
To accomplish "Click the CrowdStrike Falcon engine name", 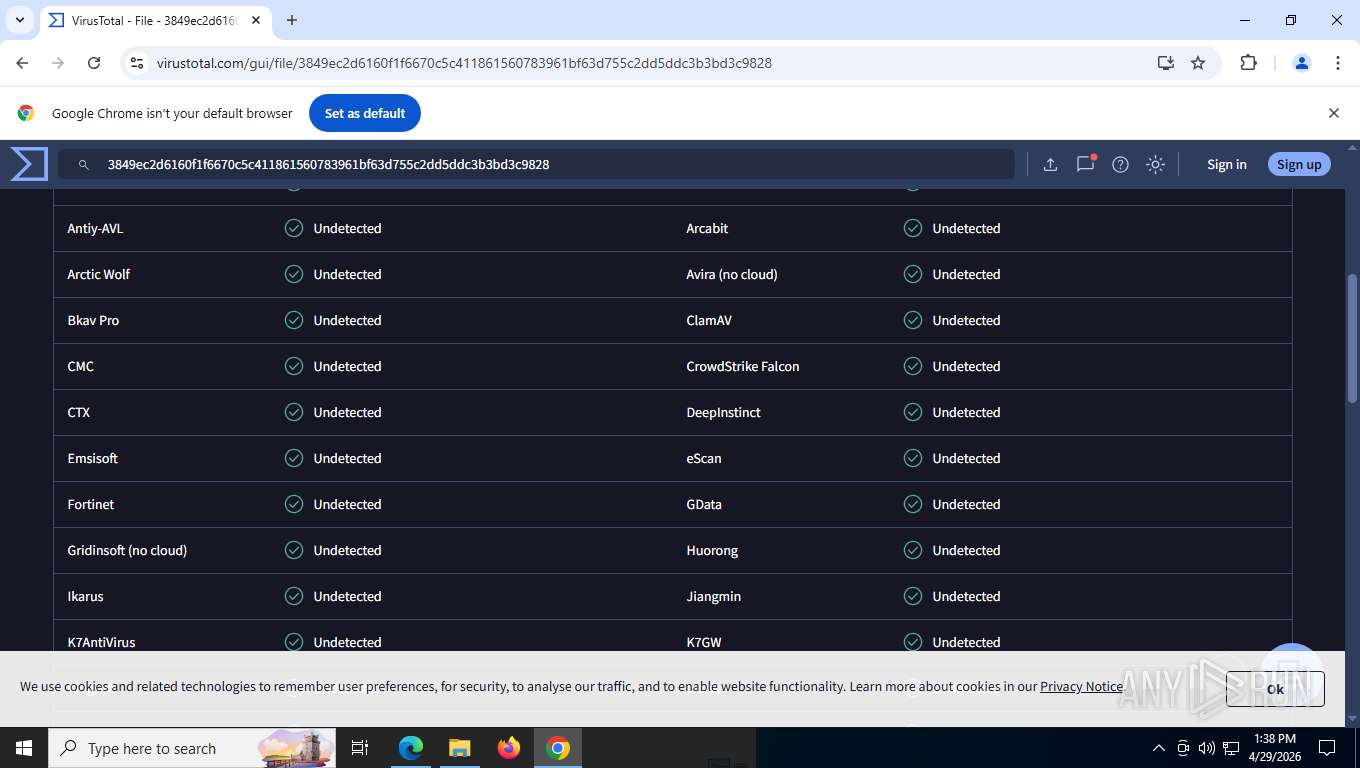I will coord(743,366).
